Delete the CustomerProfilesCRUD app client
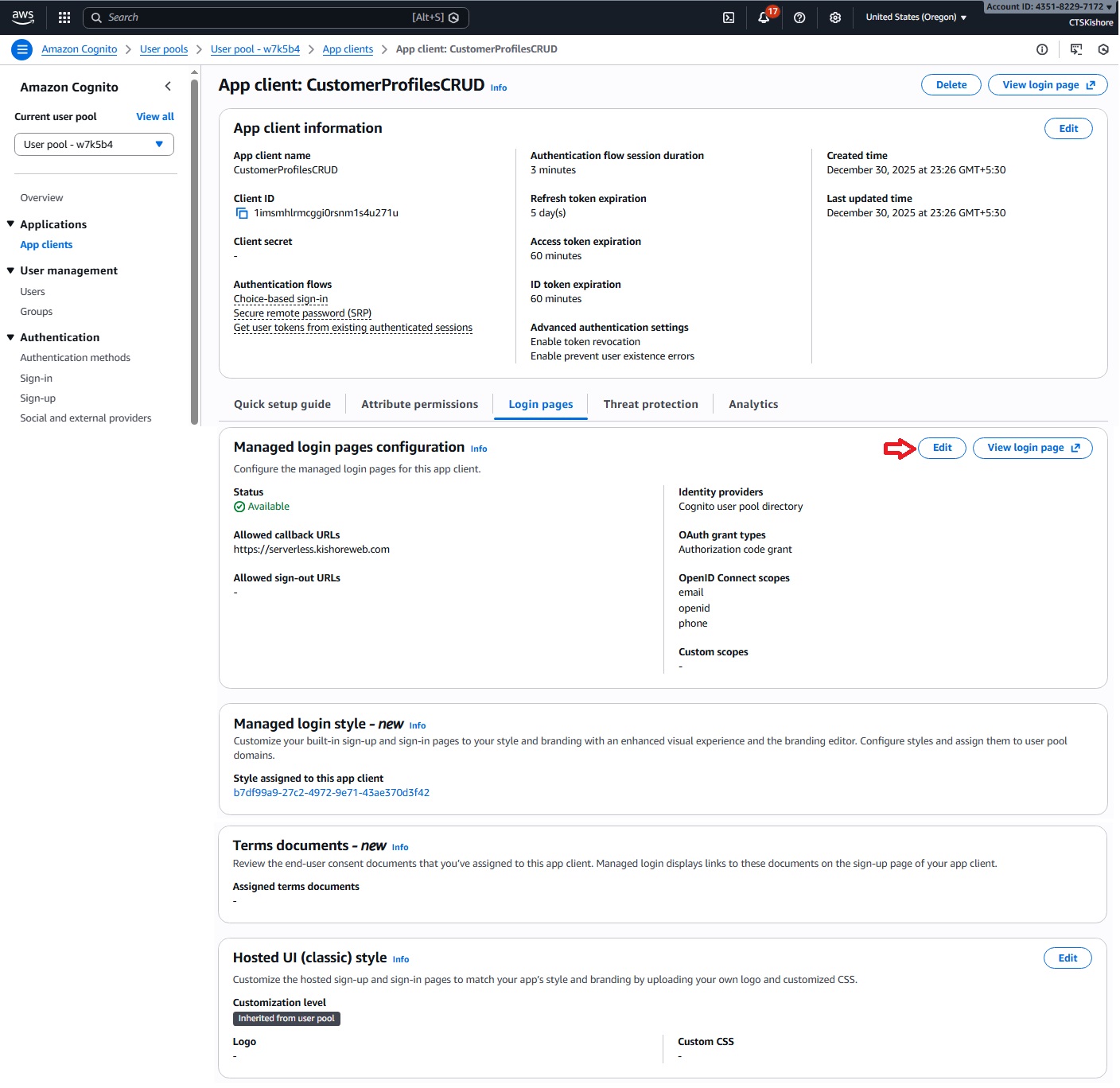Image resolution: width=1120 pixels, height=1088 pixels. pyautogui.click(x=951, y=85)
